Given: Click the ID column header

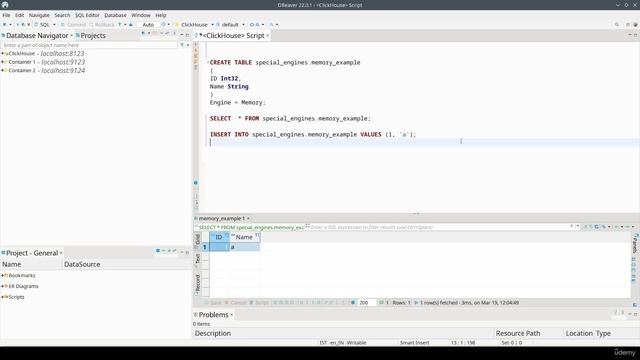Looking at the screenshot, I should [x=219, y=237].
